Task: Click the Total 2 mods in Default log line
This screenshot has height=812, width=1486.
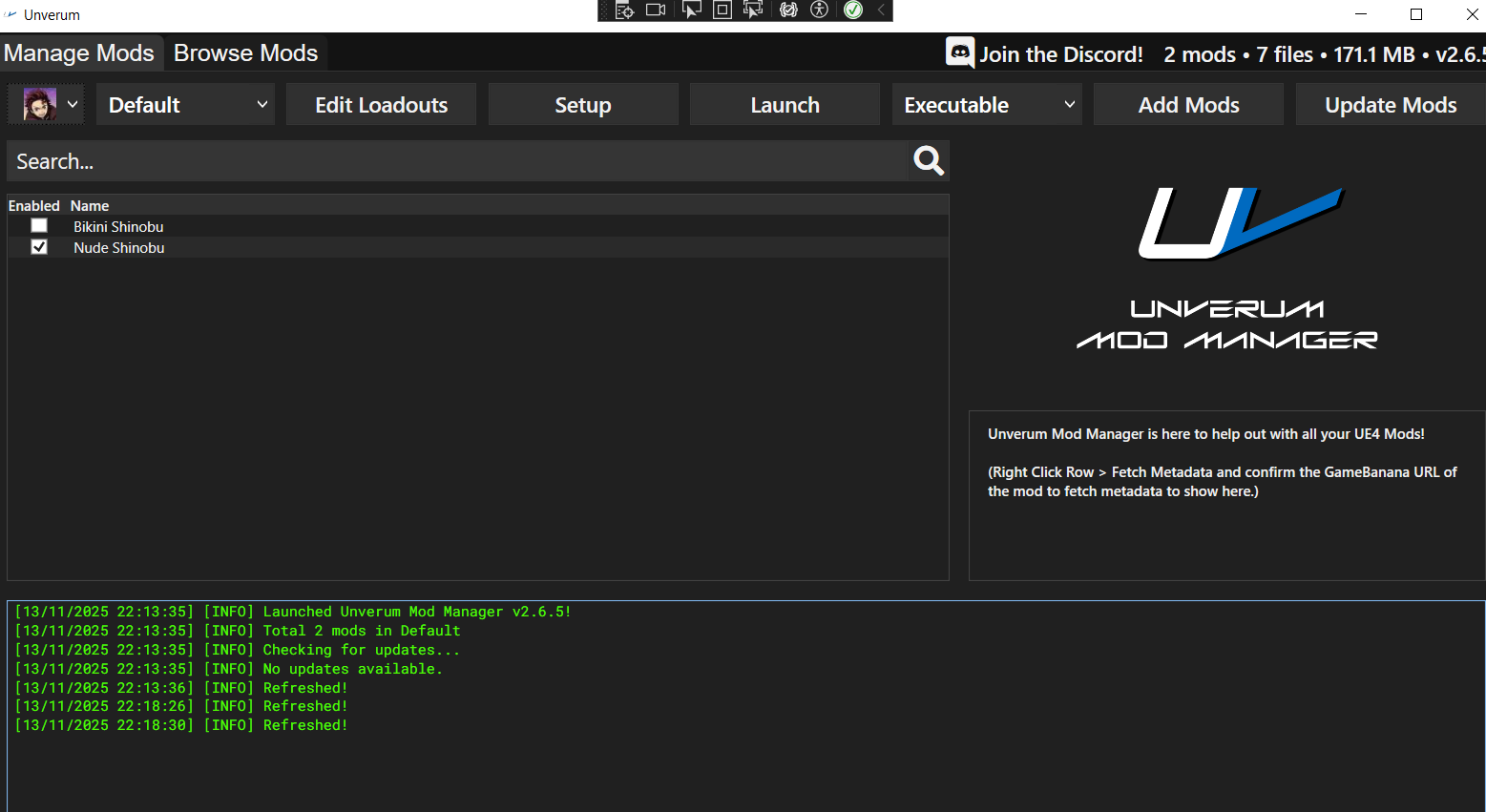Action: tap(238, 631)
